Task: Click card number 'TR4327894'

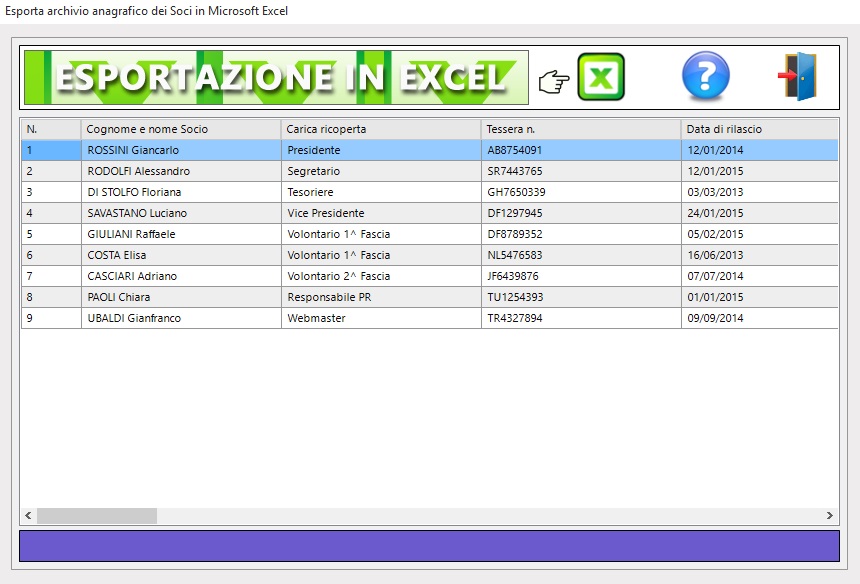Action: [x=515, y=318]
